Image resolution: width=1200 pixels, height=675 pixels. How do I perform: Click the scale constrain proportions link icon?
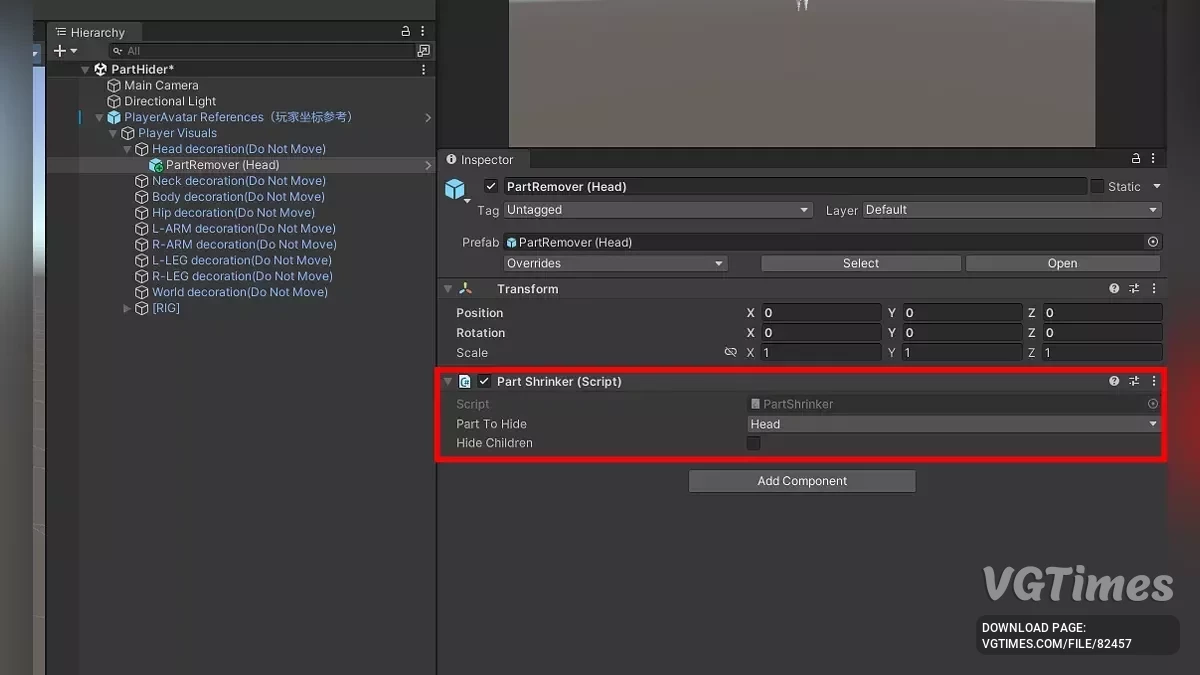coord(730,353)
